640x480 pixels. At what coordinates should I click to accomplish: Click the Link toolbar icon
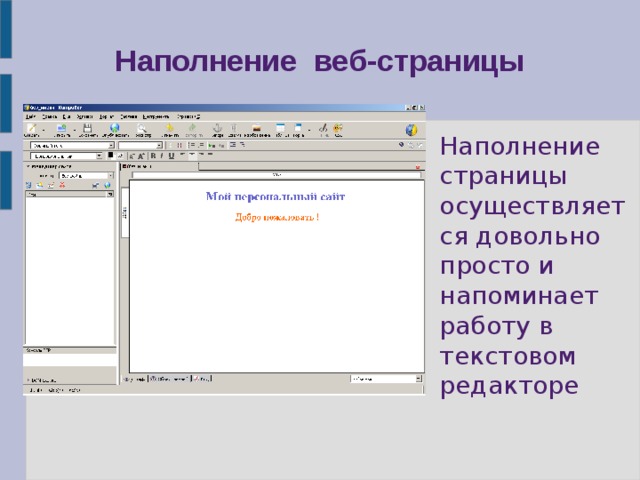pyautogui.click(x=234, y=128)
